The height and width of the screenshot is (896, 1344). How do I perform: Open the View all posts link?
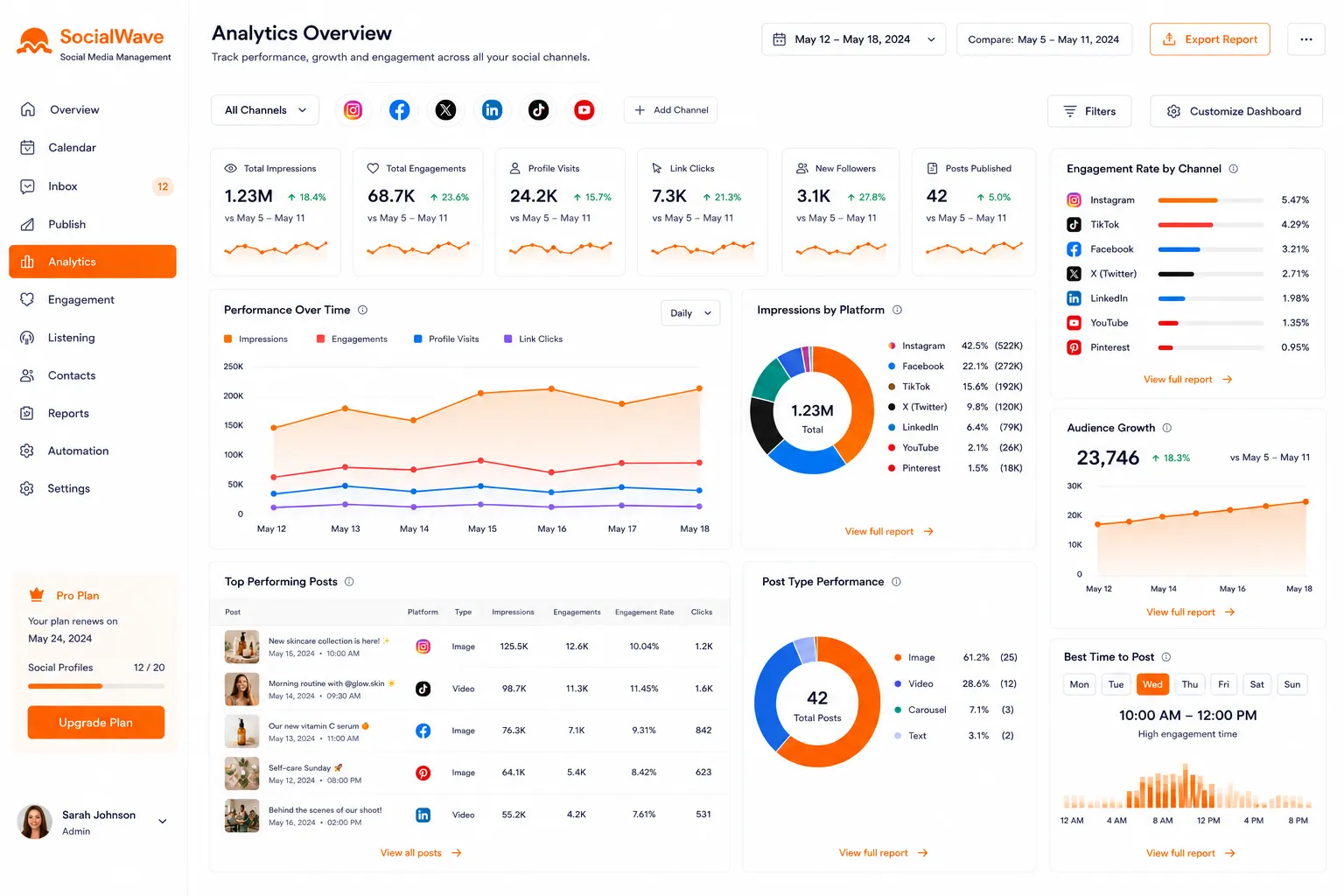[x=421, y=853]
